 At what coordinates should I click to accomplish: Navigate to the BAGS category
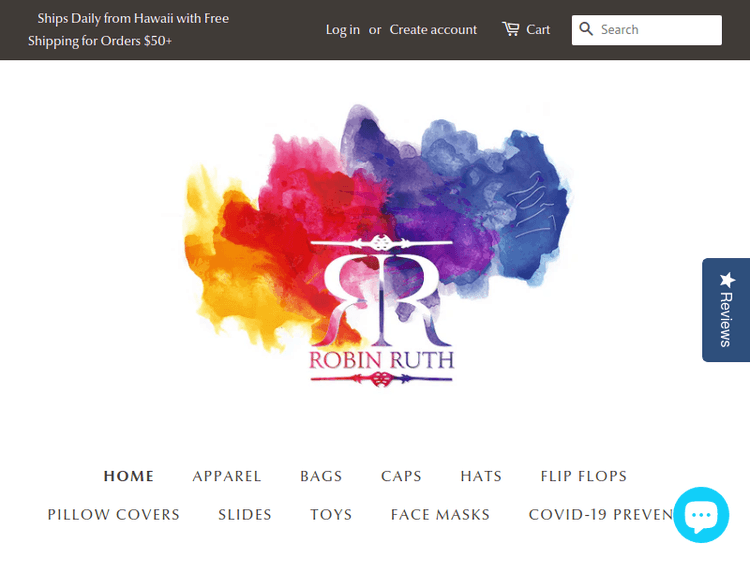(321, 476)
